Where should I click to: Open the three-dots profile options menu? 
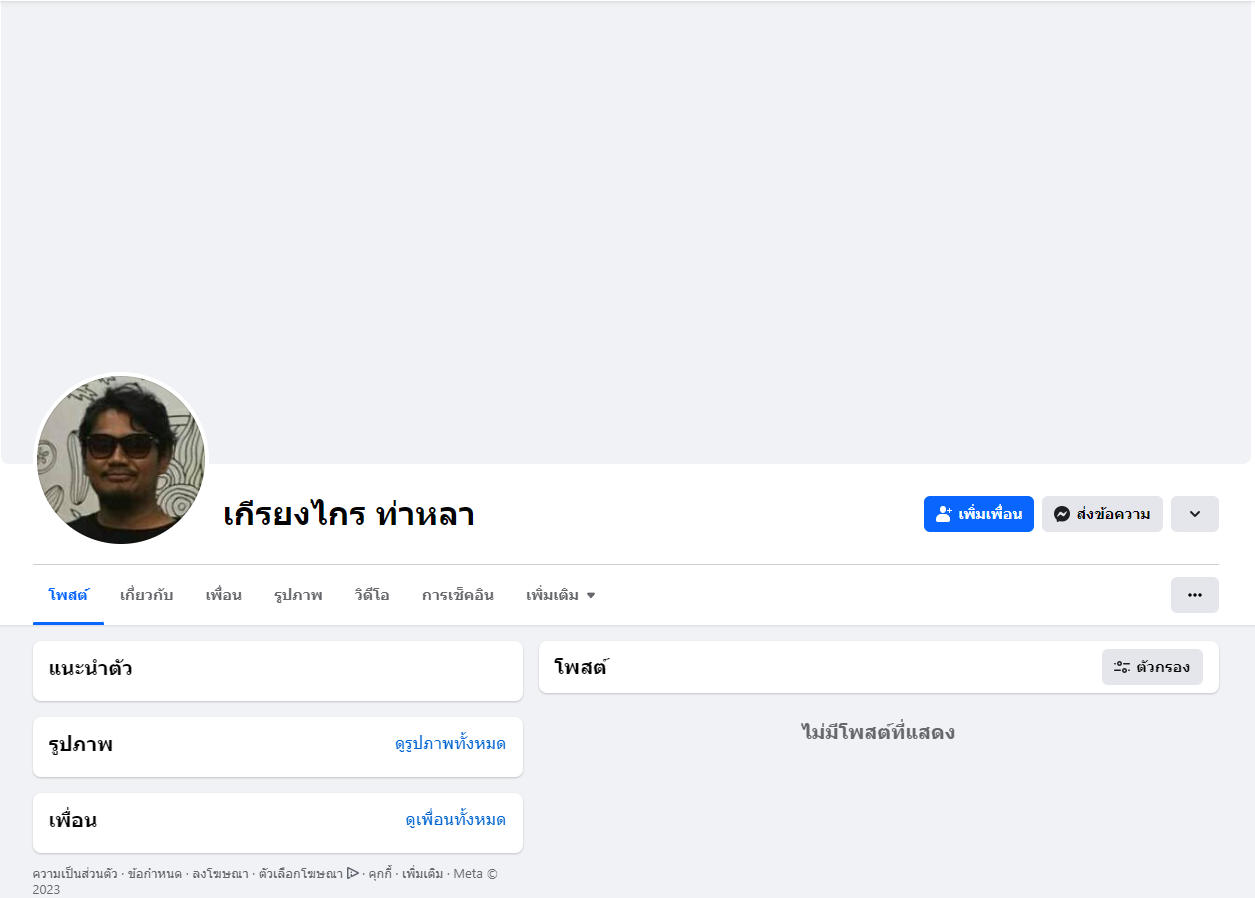1194,595
